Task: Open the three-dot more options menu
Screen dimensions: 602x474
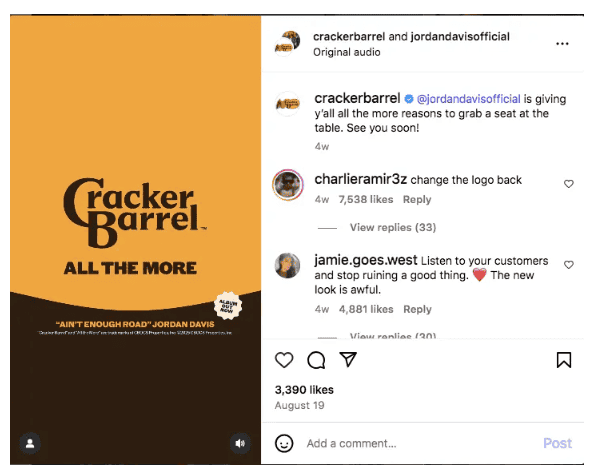Action: pyautogui.click(x=562, y=44)
